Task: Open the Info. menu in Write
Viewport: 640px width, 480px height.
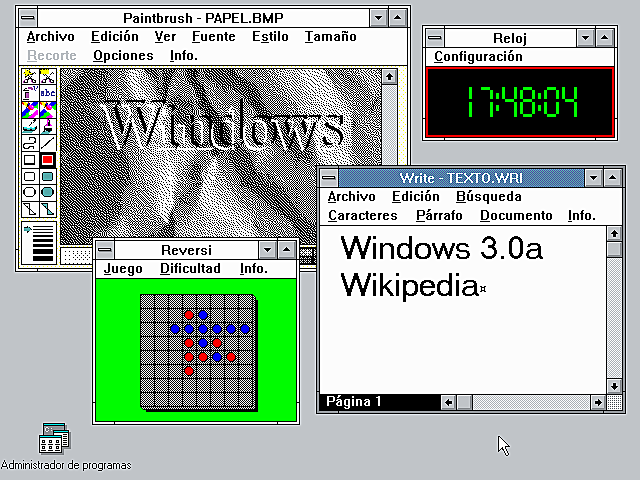Action: (x=582, y=215)
